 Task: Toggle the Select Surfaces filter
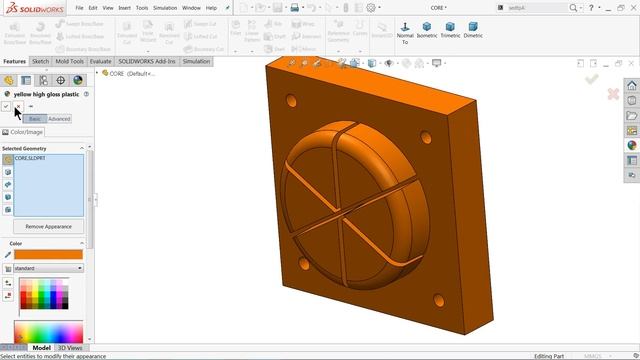click(x=7, y=185)
